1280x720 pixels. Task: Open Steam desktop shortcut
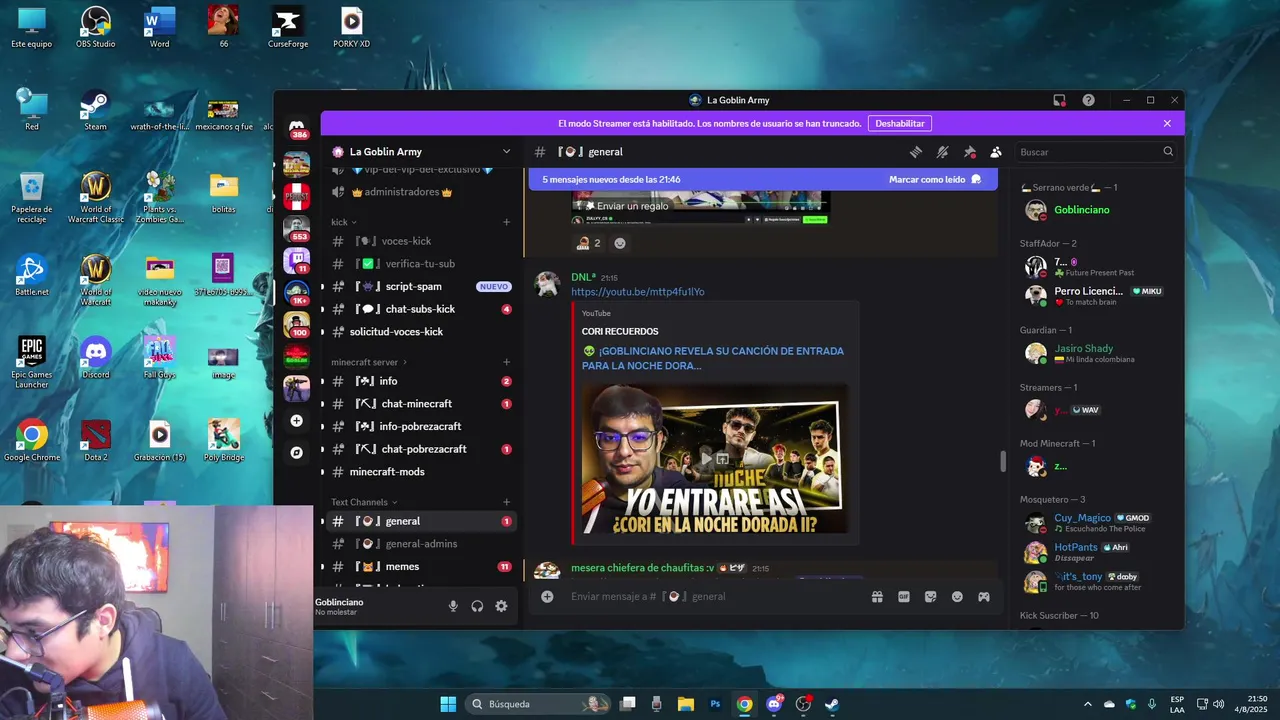pyautogui.click(x=95, y=110)
